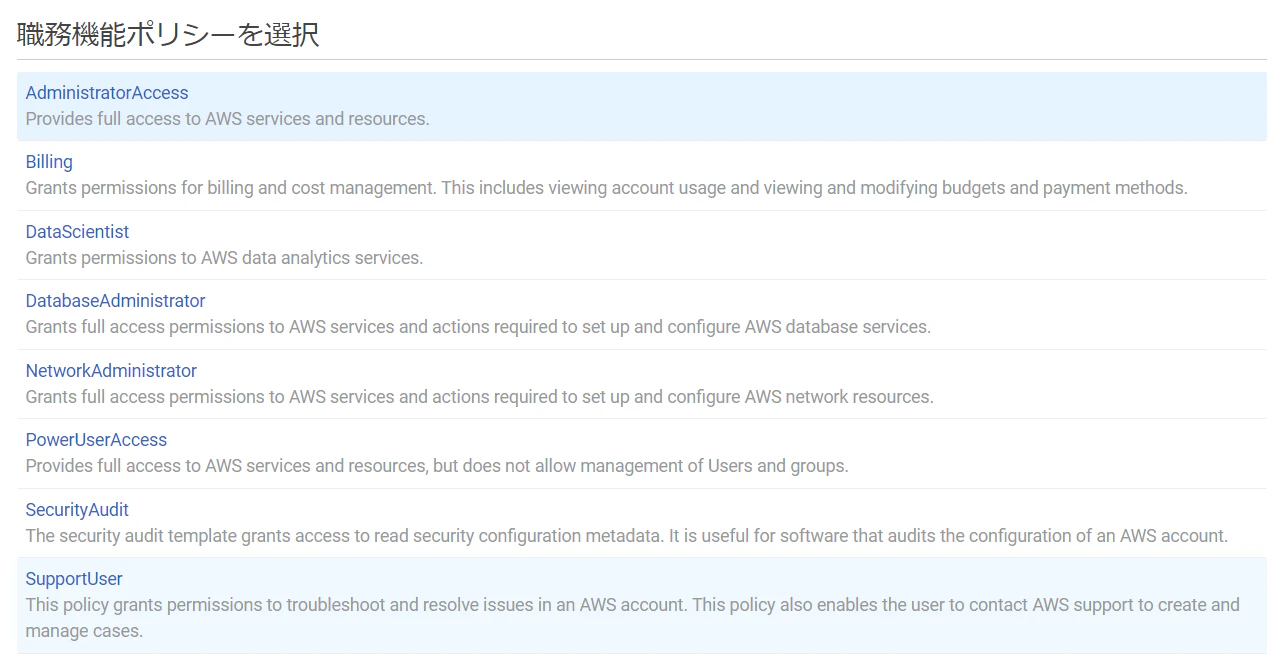Click the 職務機能ポリシーを選択 heading

168,34
